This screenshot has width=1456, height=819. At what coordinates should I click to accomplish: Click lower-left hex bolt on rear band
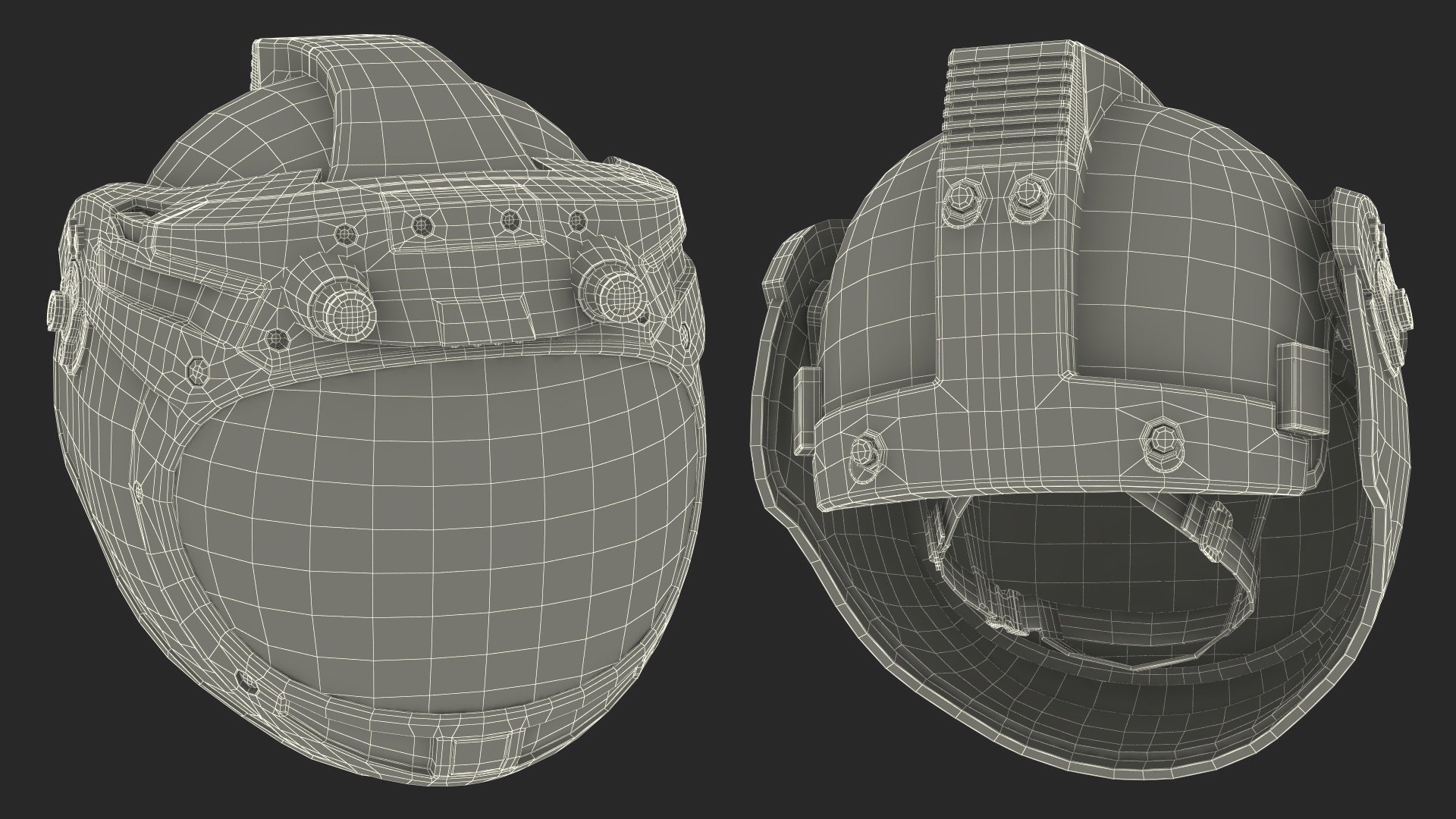[x=862, y=452]
